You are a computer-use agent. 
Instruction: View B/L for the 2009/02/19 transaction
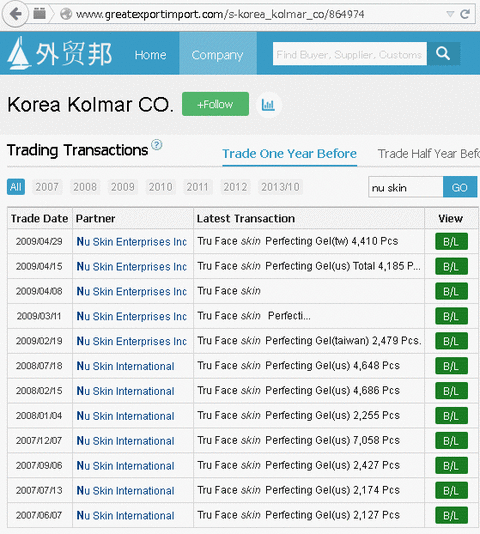[x=451, y=341]
